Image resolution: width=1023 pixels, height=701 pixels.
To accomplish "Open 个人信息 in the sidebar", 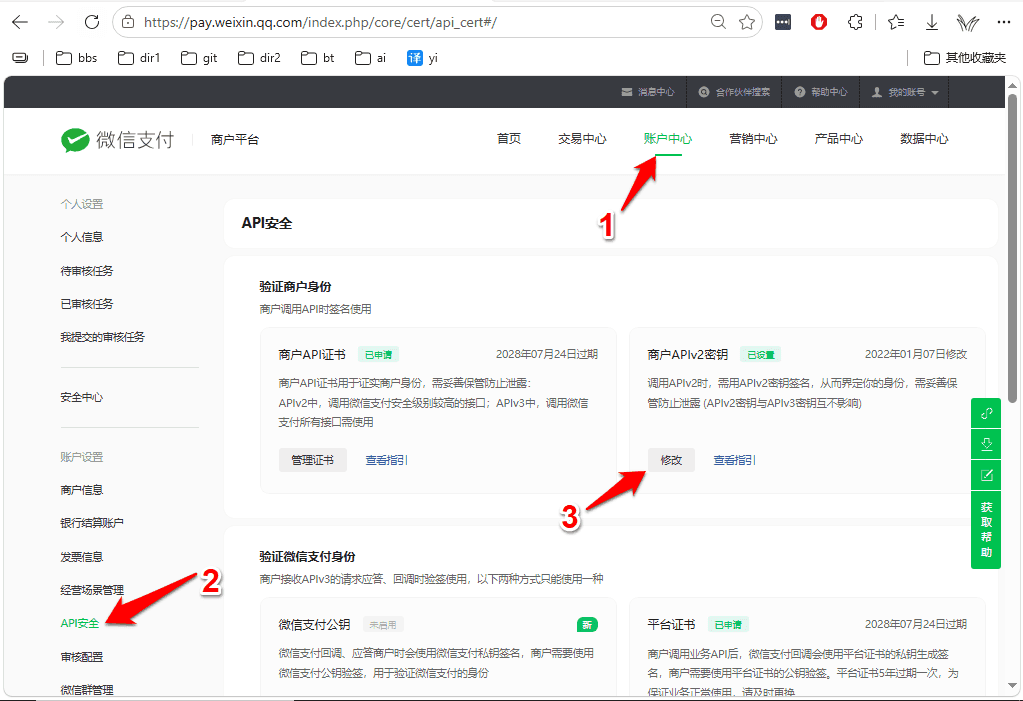I will pyautogui.click(x=82, y=237).
